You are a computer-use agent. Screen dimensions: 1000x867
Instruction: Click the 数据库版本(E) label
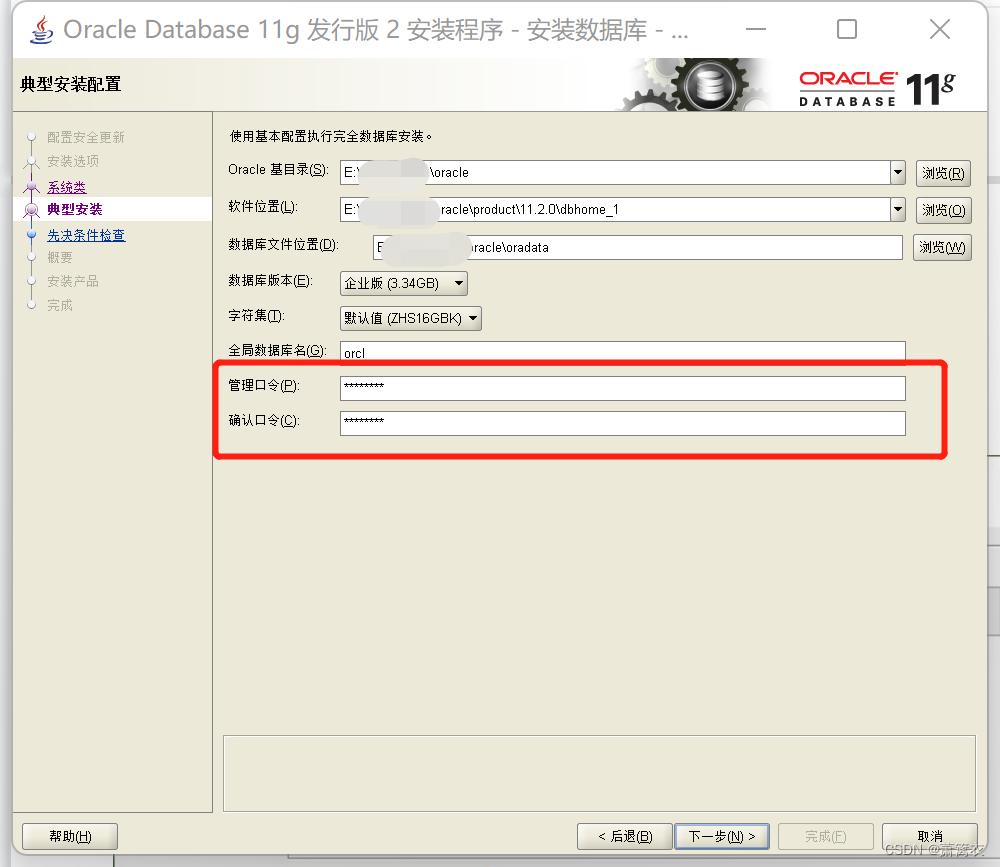coord(270,281)
